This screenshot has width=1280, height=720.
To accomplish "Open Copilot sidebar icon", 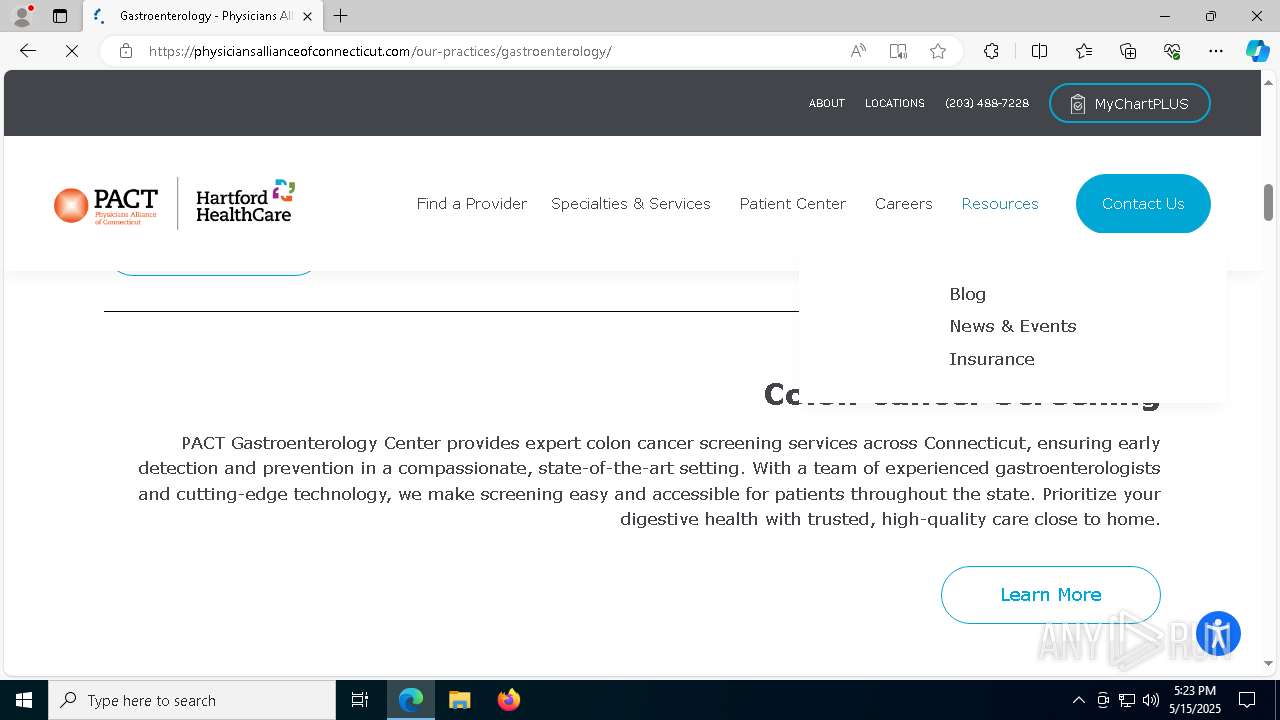I will 1257,51.
